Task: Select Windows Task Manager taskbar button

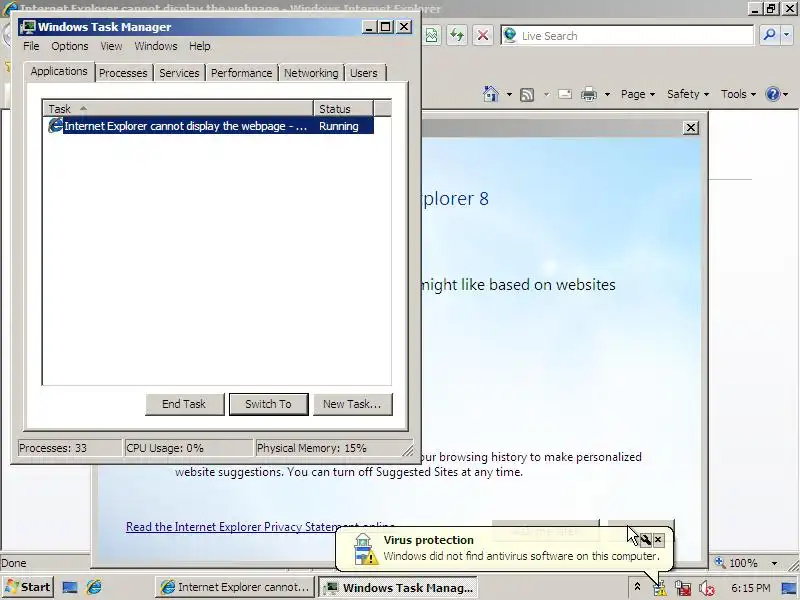Action: click(x=398, y=587)
